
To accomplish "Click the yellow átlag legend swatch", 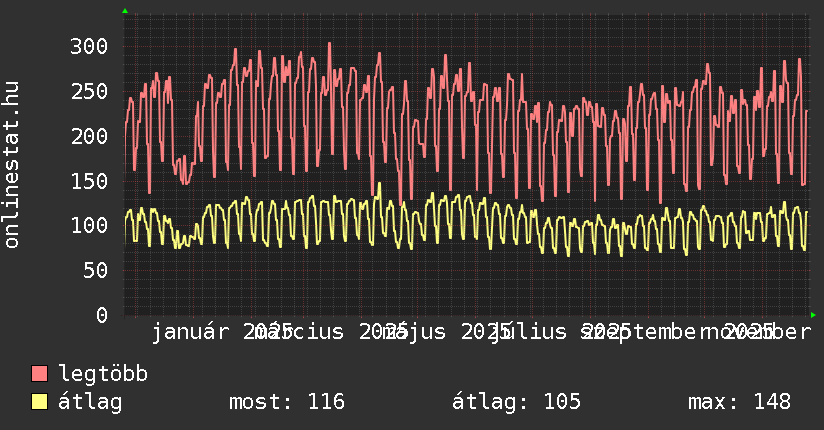I will 40,402.
